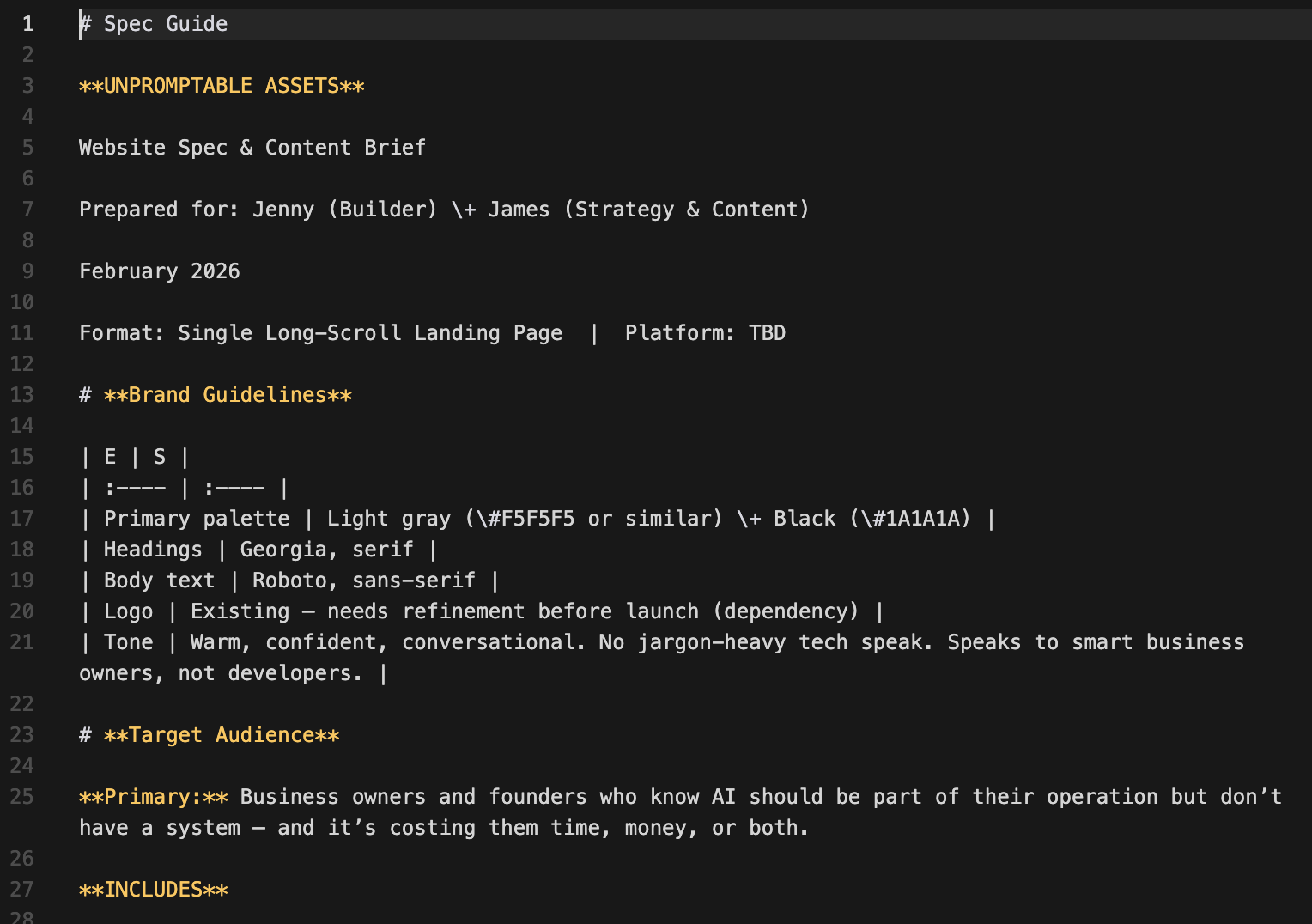Click 'No jargon-heavy tech speak.' sentence
The width and height of the screenshot is (1312, 924).
click(766, 642)
